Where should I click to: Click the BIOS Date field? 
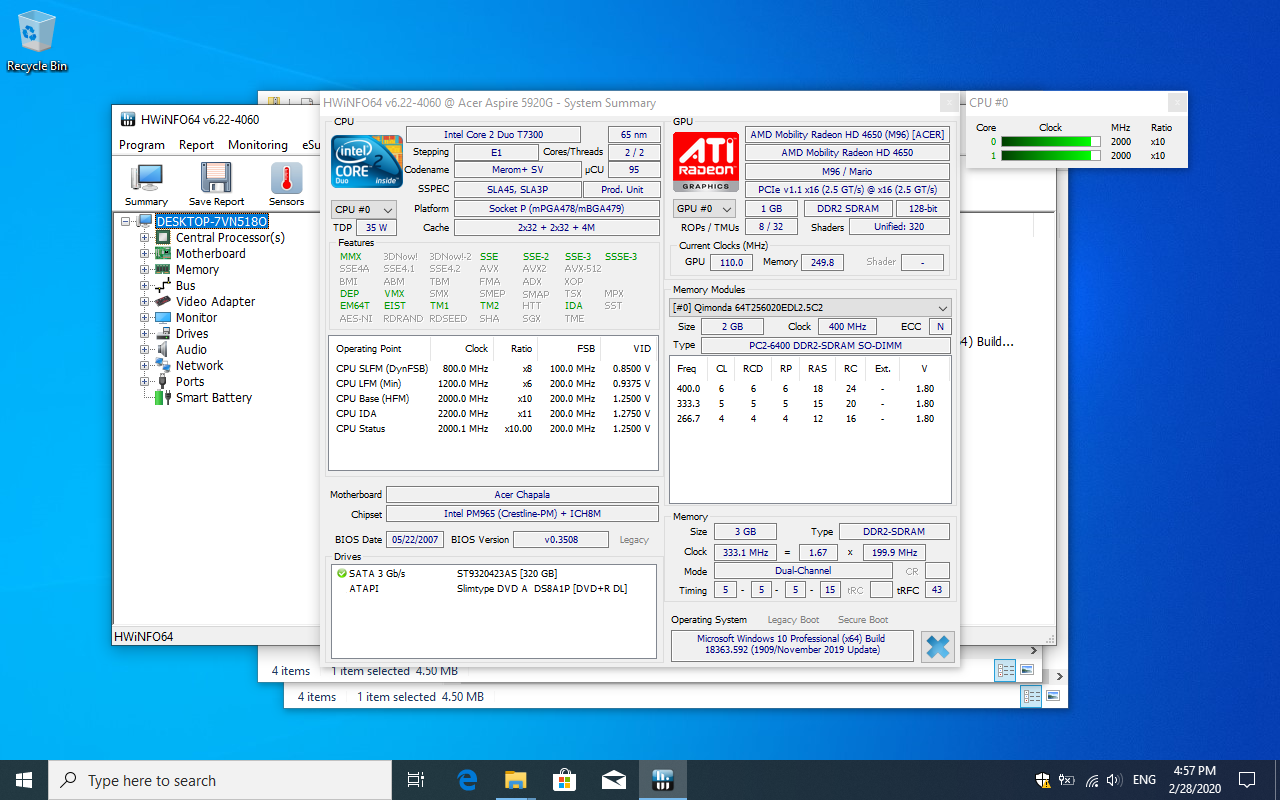pos(415,539)
